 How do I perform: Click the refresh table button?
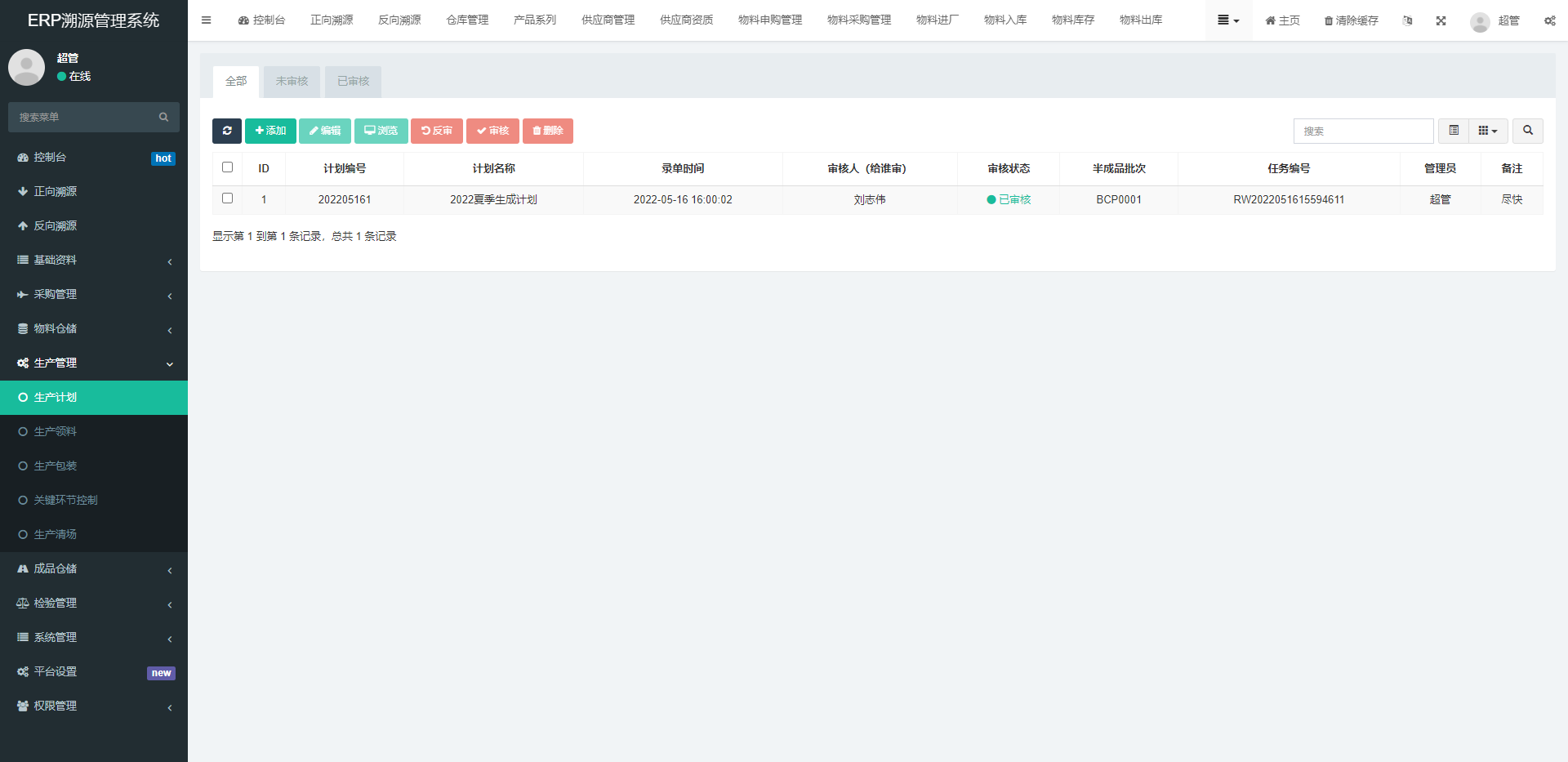[x=227, y=131]
